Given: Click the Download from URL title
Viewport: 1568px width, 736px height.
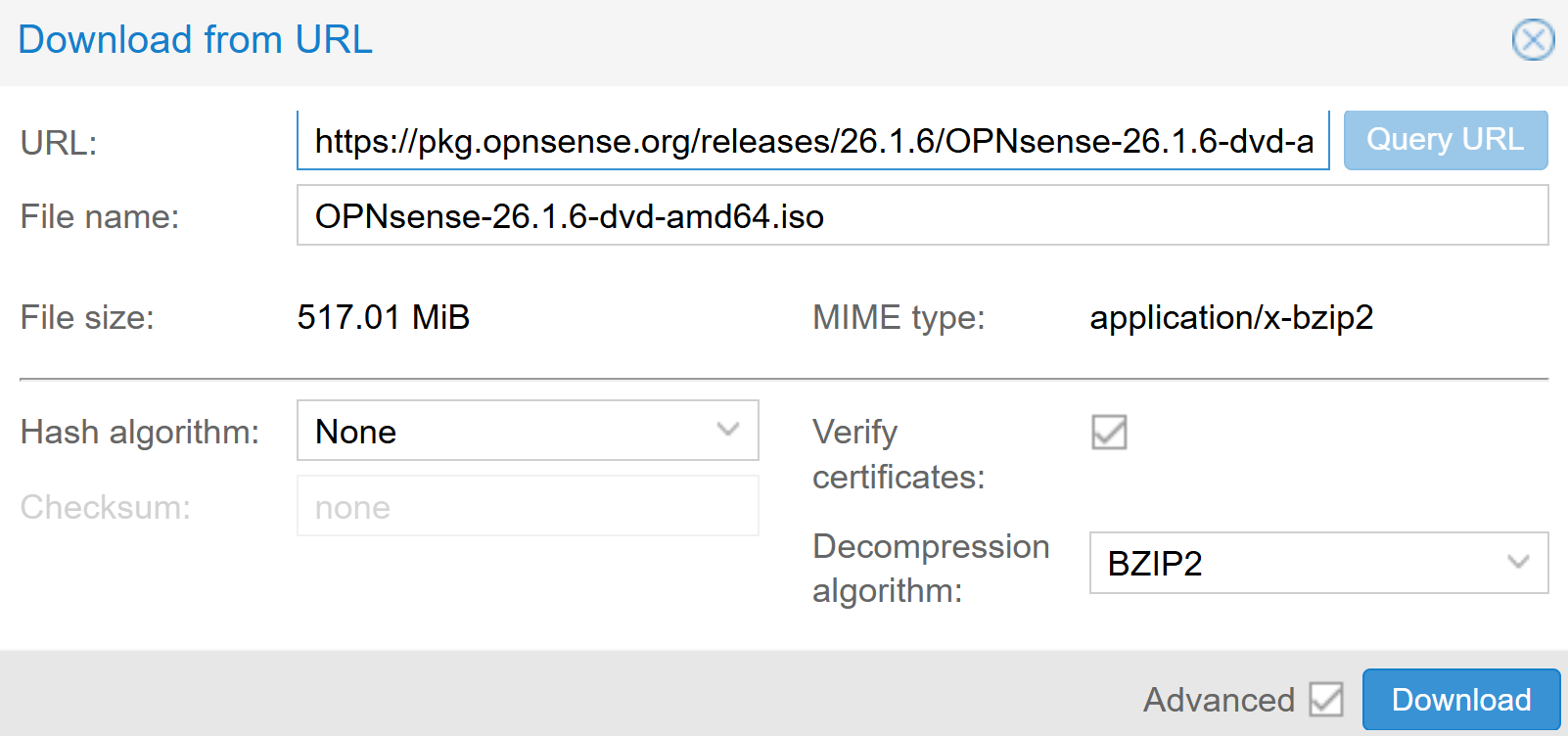Looking at the screenshot, I should coord(196,40).
